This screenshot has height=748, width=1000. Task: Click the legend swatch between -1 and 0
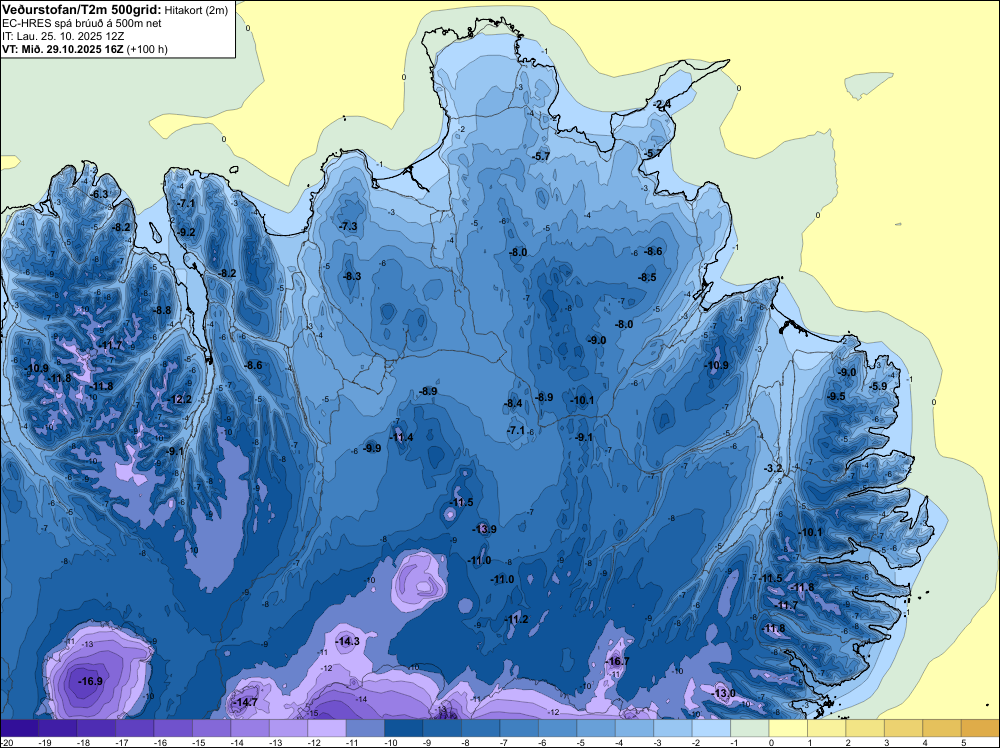coord(750,728)
